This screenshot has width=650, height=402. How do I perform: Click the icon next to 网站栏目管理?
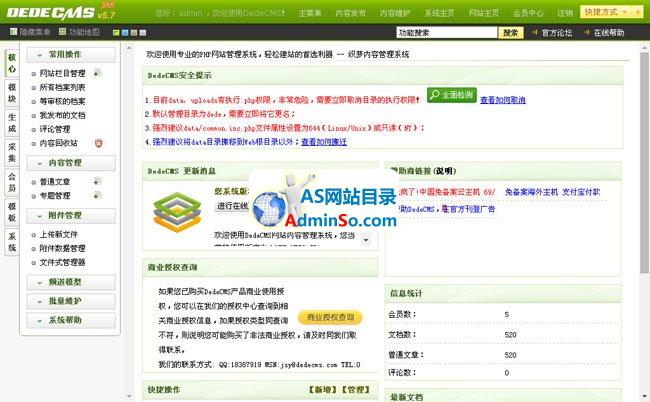pos(97,73)
